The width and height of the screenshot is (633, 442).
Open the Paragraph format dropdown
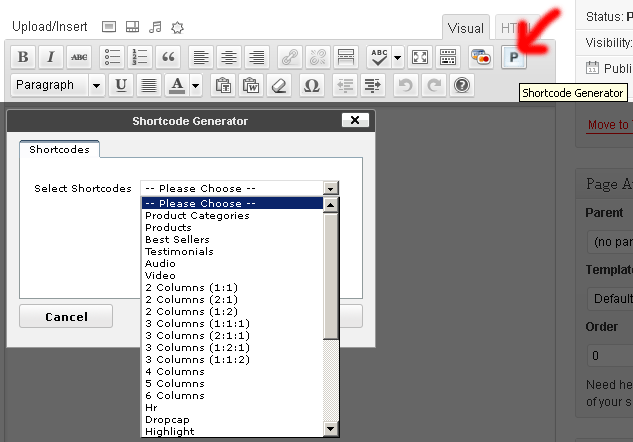[x=58, y=86]
